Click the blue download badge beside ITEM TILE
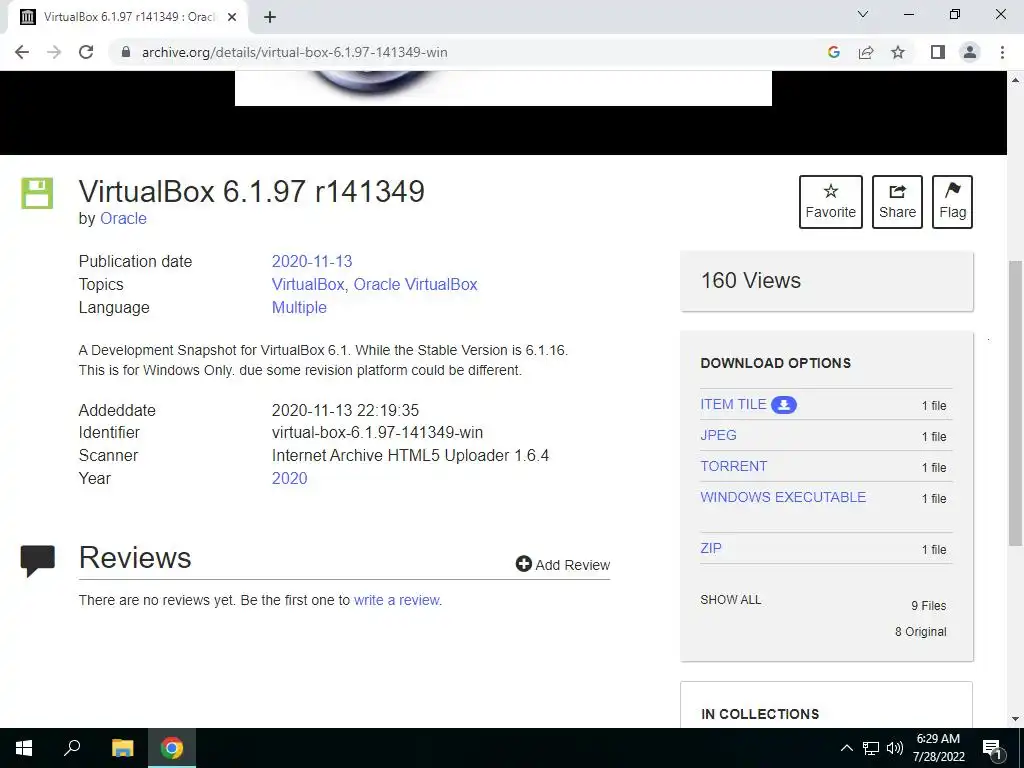The height and width of the screenshot is (768, 1024). coord(784,405)
